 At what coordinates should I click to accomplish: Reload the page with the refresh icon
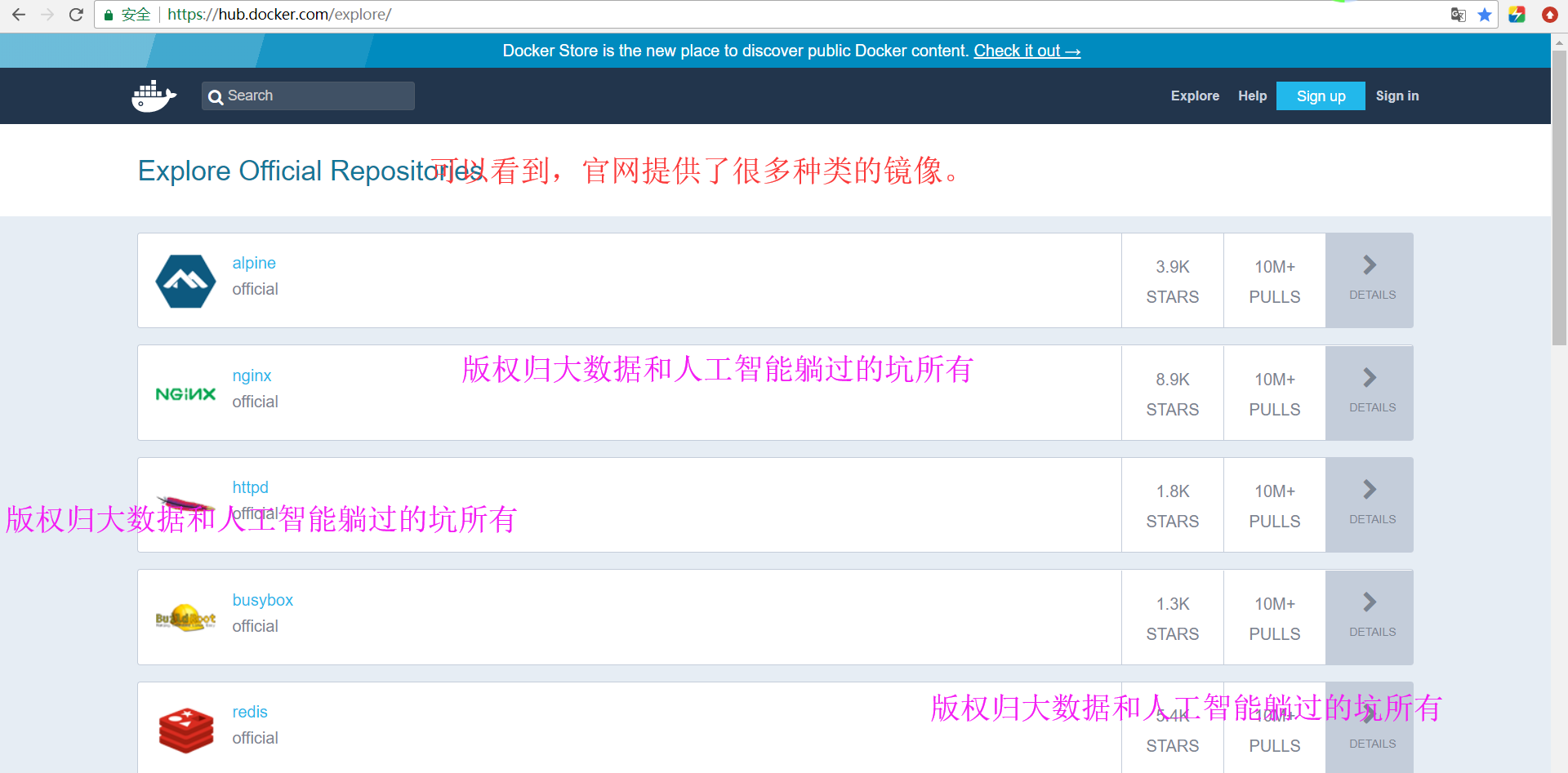(x=76, y=15)
